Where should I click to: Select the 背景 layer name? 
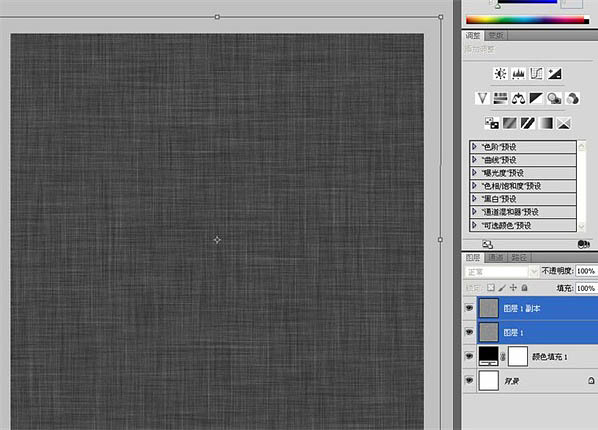pyautogui.click(x=511, y=381)
